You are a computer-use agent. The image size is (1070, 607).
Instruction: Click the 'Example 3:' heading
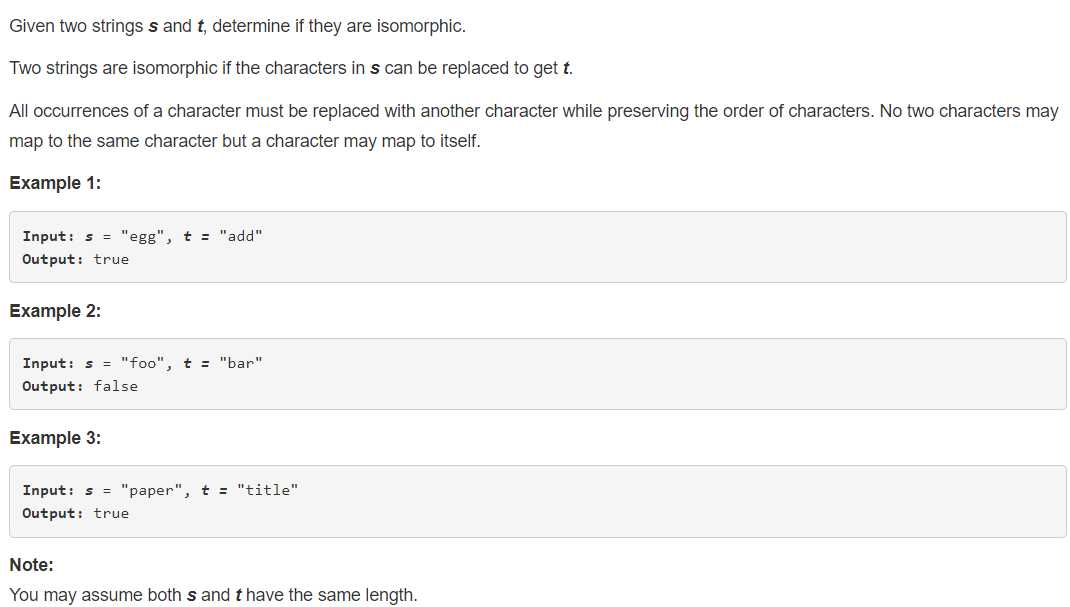pyautogui.click(x=55, y=438)
